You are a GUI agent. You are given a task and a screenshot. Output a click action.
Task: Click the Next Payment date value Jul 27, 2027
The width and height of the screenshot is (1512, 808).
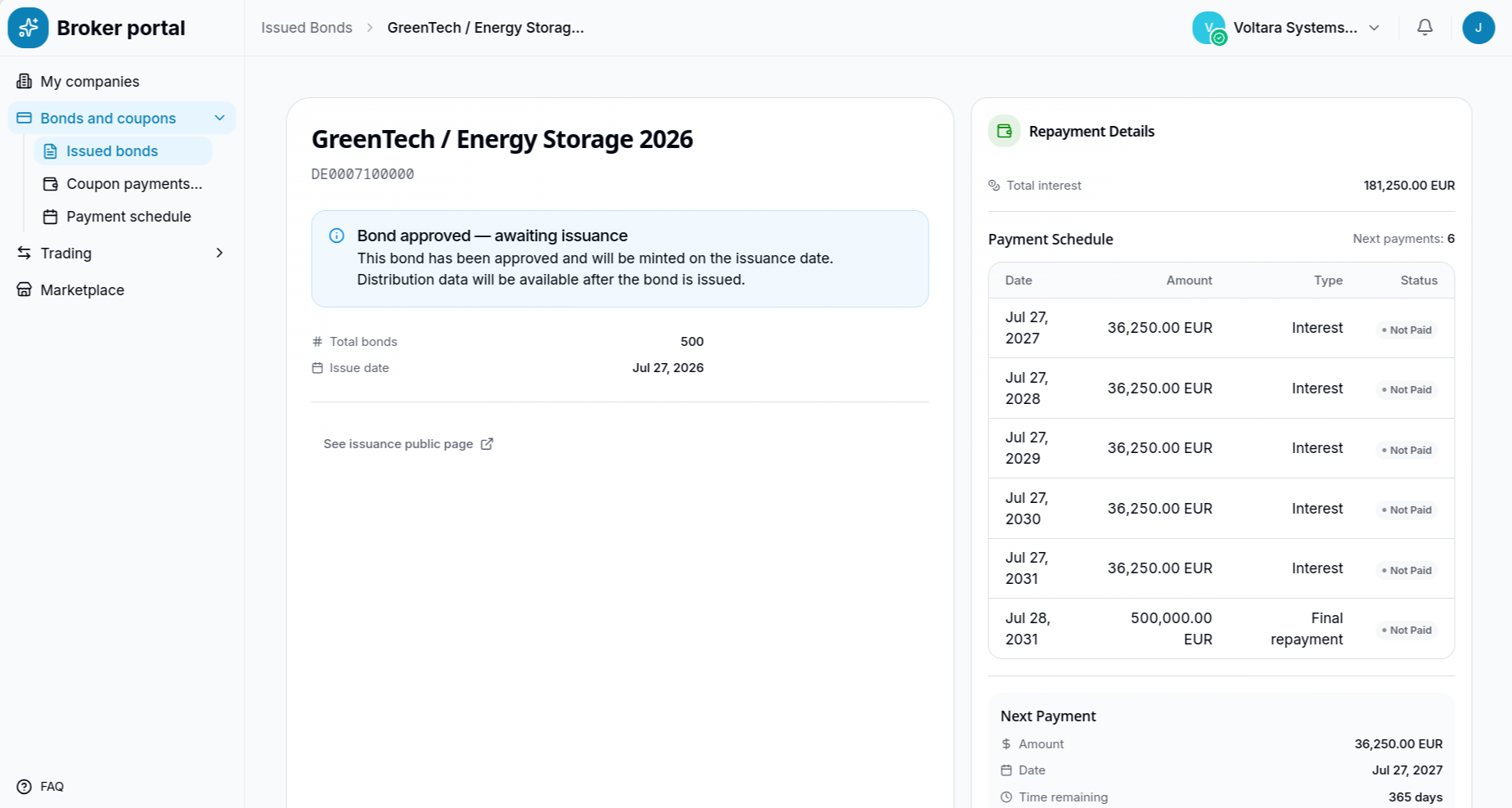click(x=1407, y=770)
